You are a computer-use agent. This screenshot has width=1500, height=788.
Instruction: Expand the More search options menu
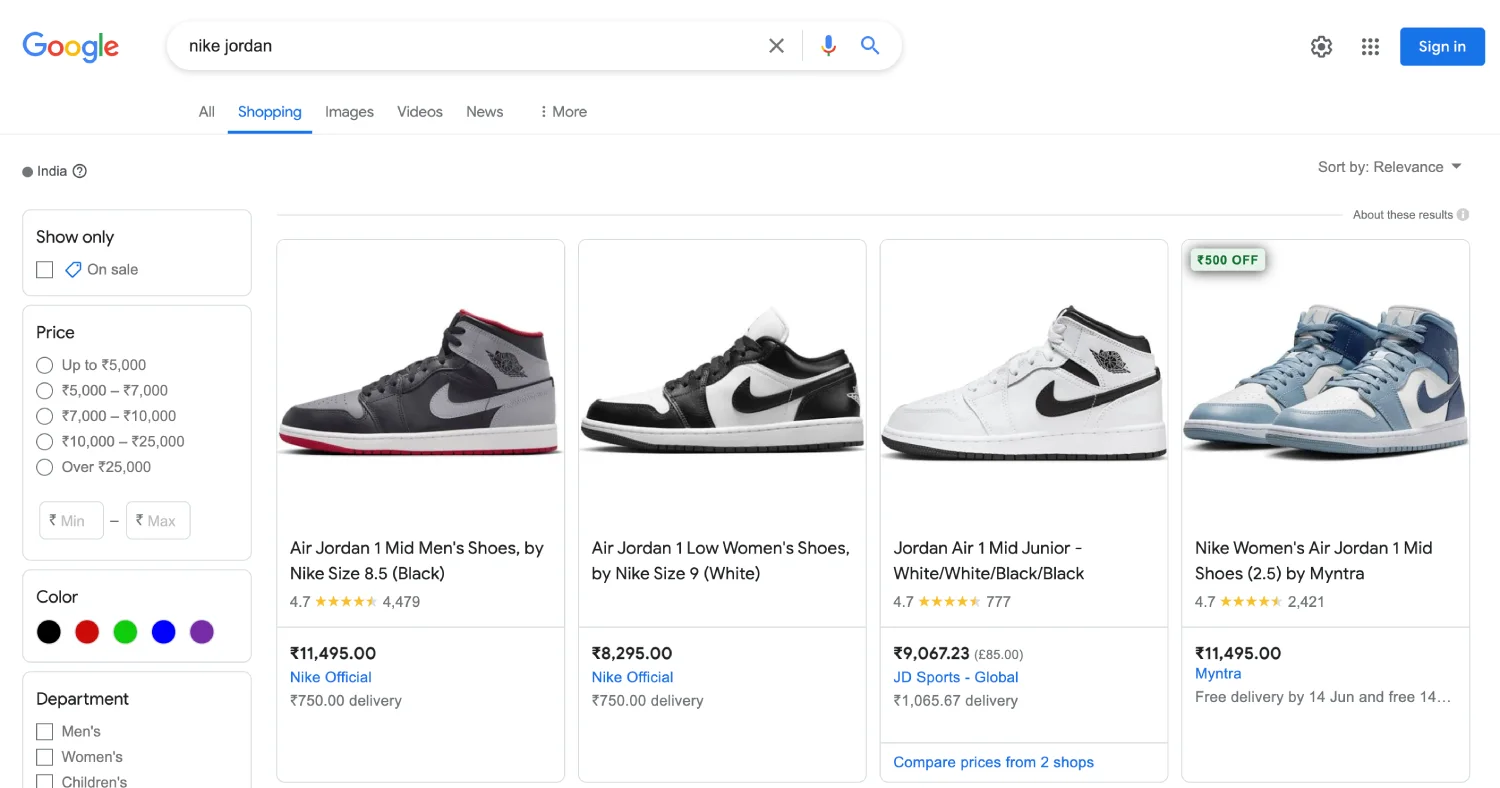pyautogui.click(x=562, y=112)
